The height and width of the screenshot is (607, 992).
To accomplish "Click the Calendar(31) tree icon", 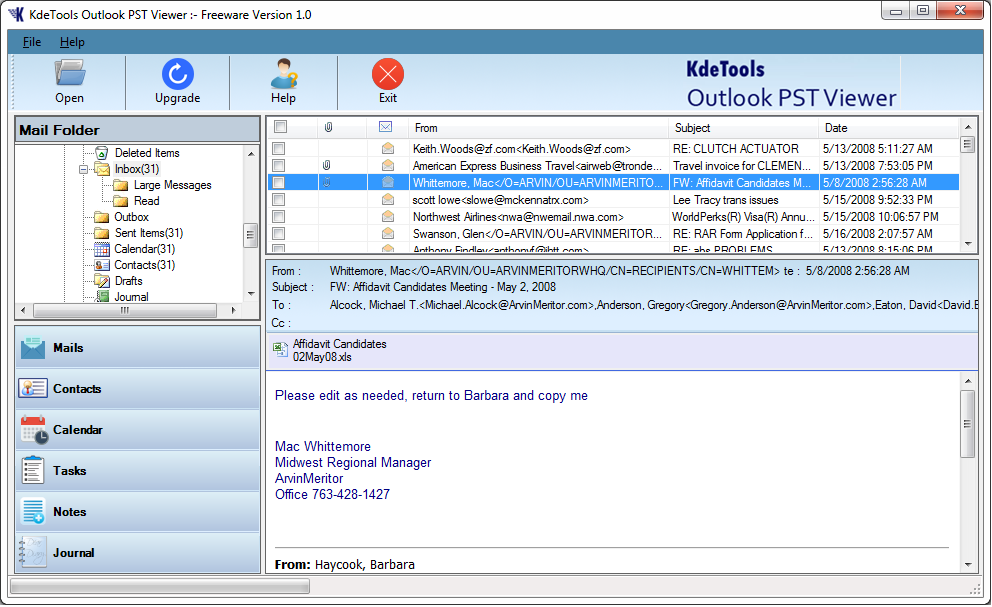I will [101, 249].
